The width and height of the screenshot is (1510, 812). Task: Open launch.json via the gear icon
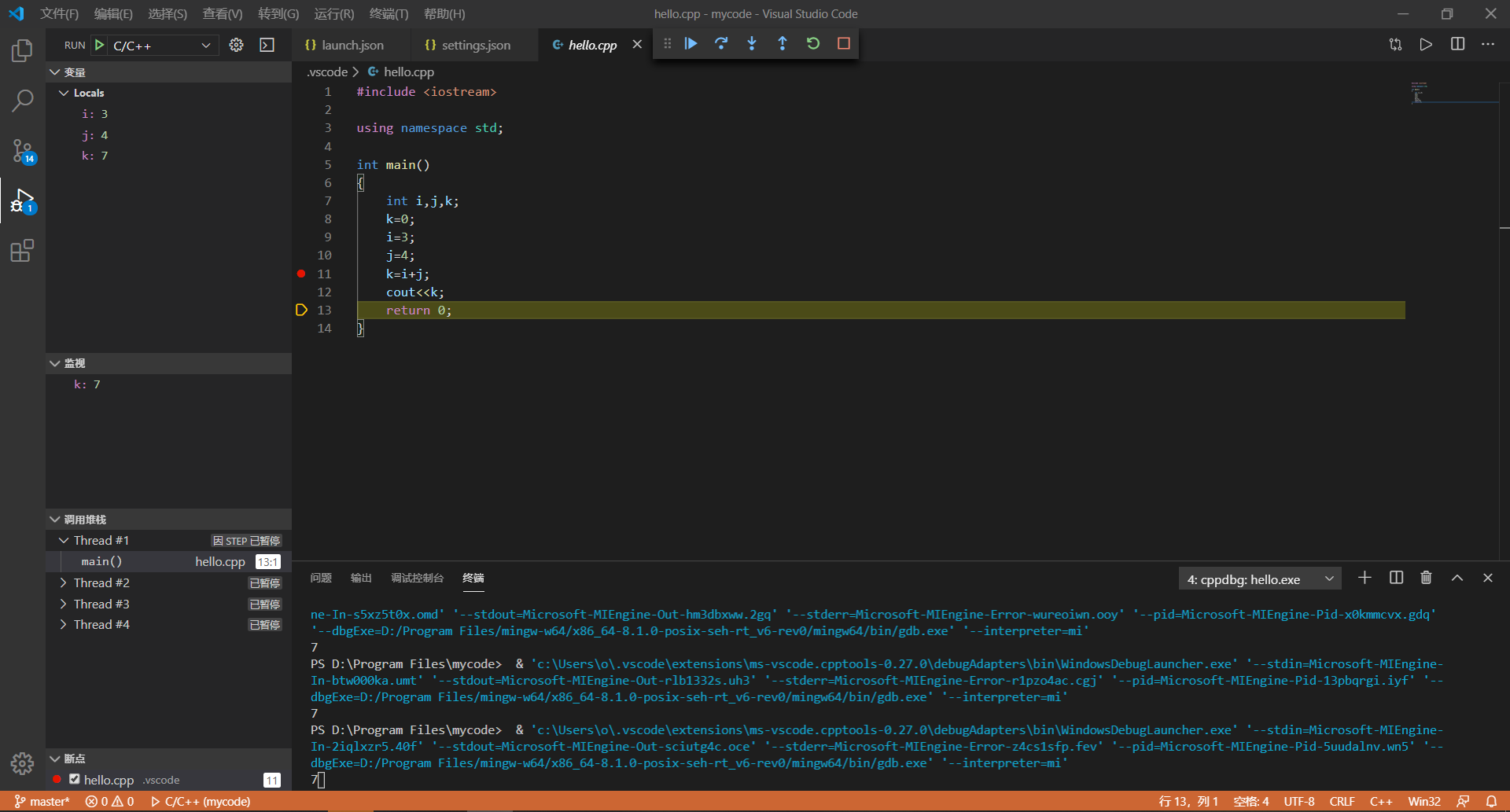(x=236, y=46)
